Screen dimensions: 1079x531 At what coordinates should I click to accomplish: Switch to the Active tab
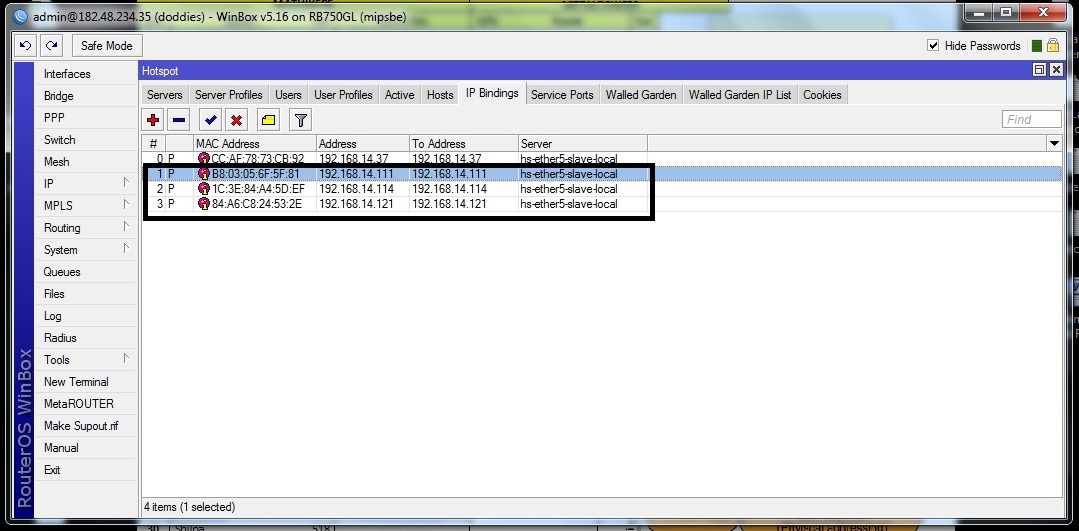(x=399, y=95)
